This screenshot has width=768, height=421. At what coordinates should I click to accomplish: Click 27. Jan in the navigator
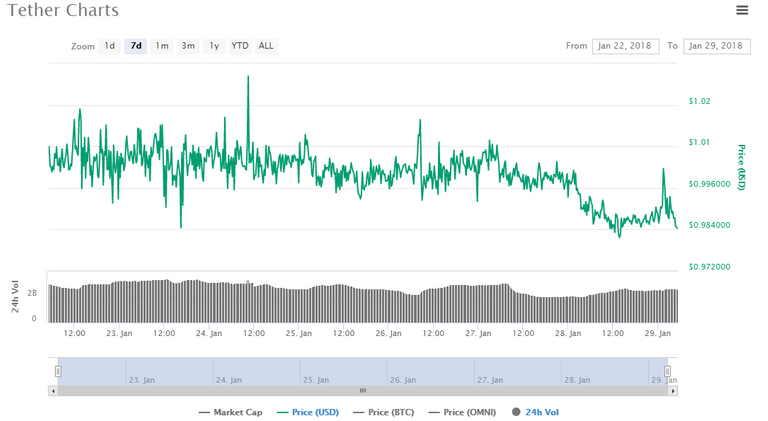click(490, 380)
